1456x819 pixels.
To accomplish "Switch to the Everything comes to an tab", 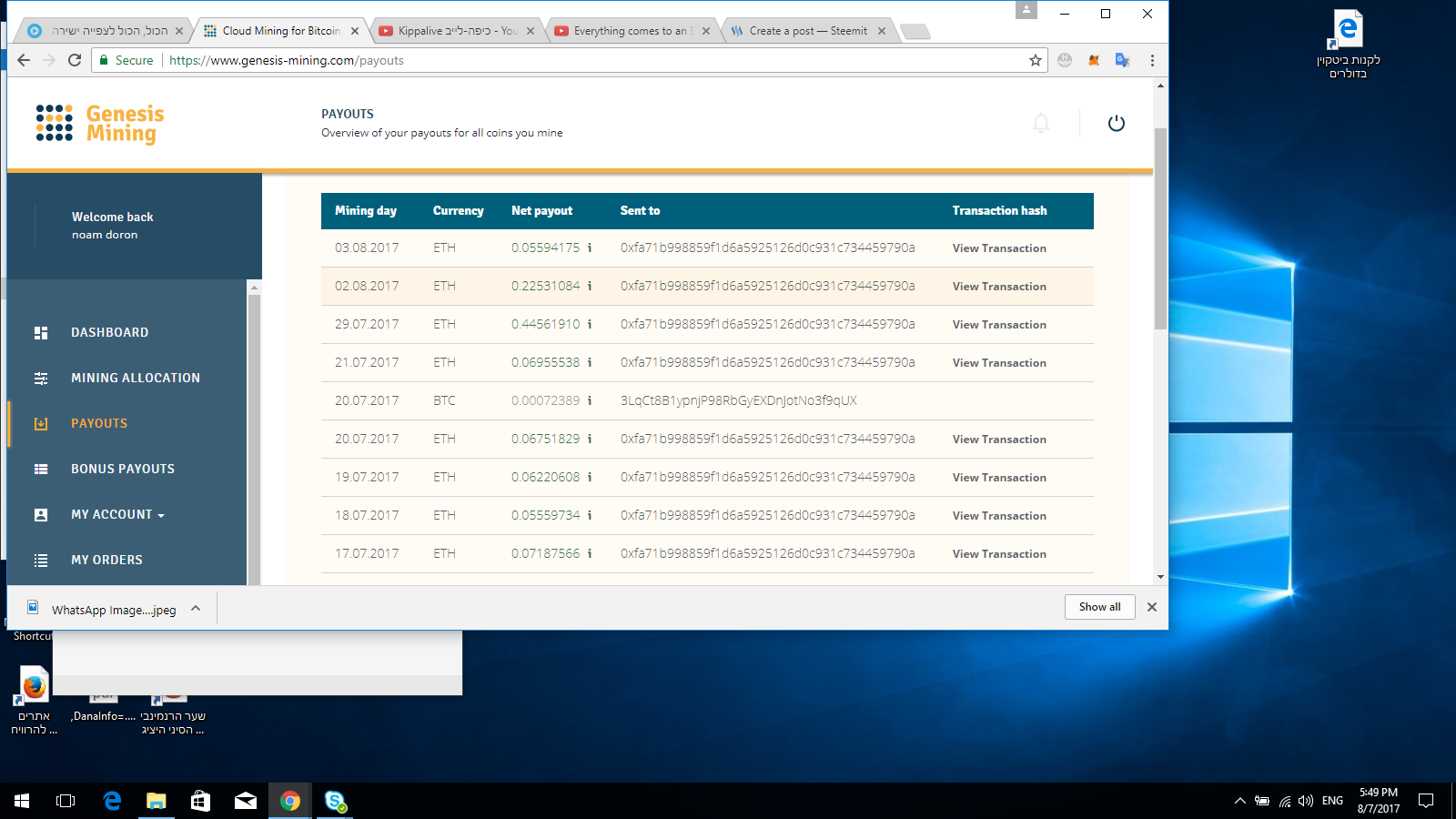I will click(633, 31).
